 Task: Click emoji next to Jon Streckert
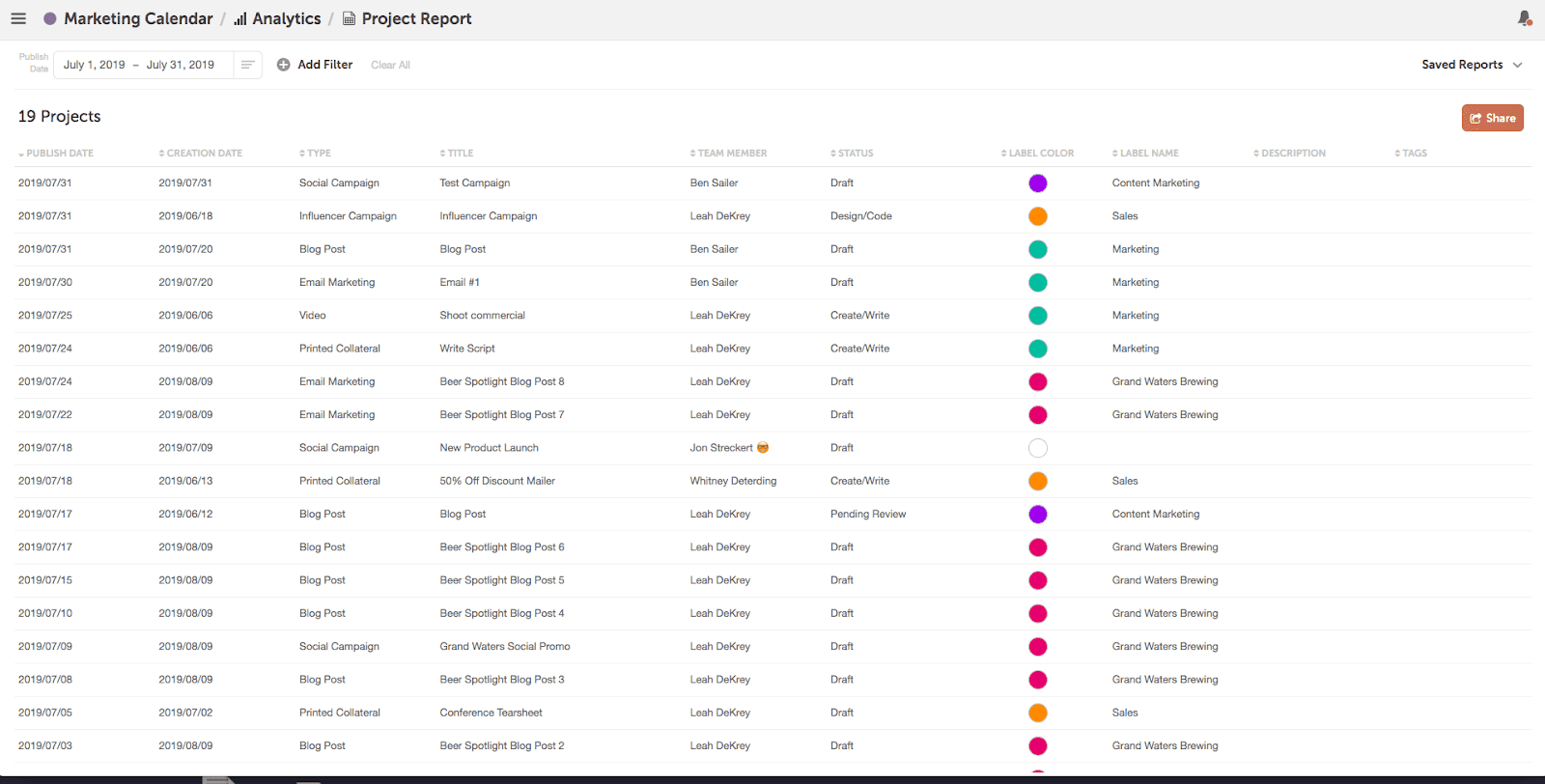(x=763, y=448)
